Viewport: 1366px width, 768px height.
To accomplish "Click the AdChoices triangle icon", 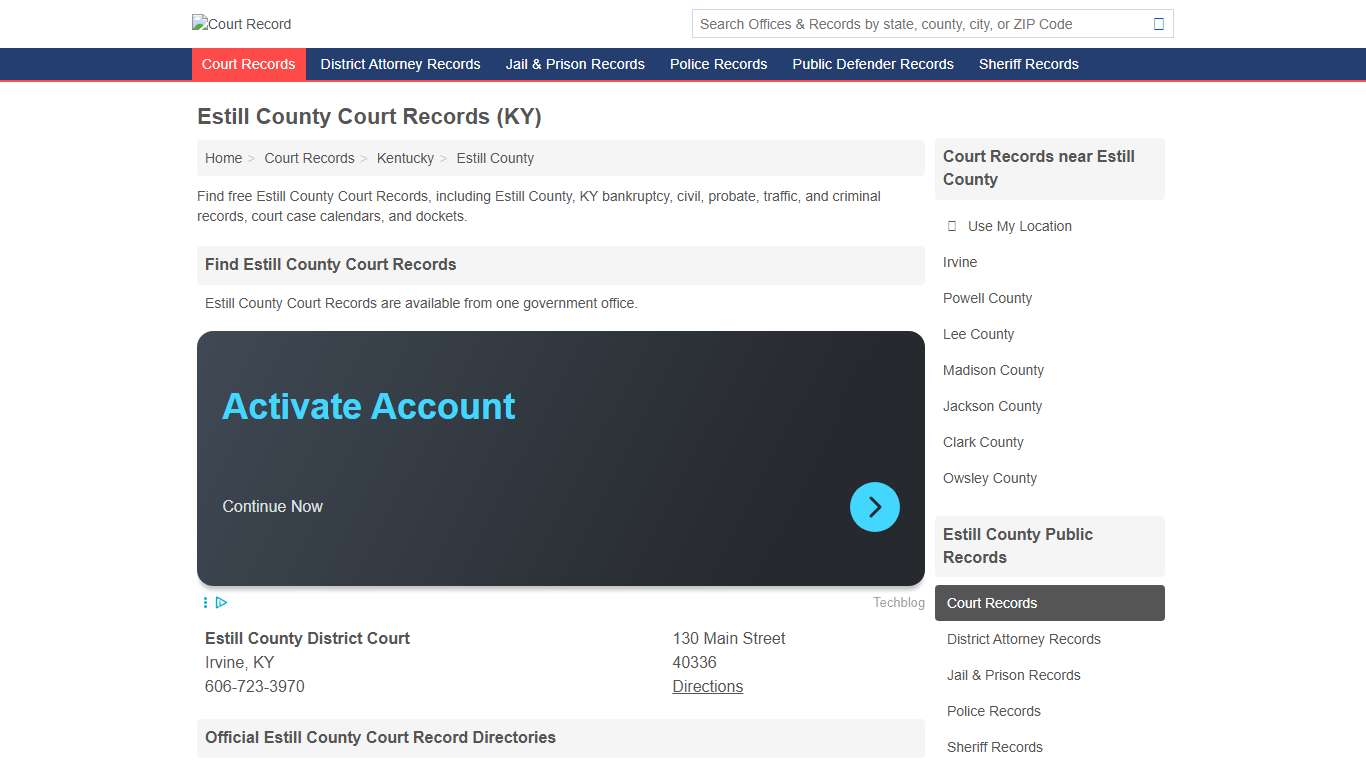I will click(x=221, y=602).
